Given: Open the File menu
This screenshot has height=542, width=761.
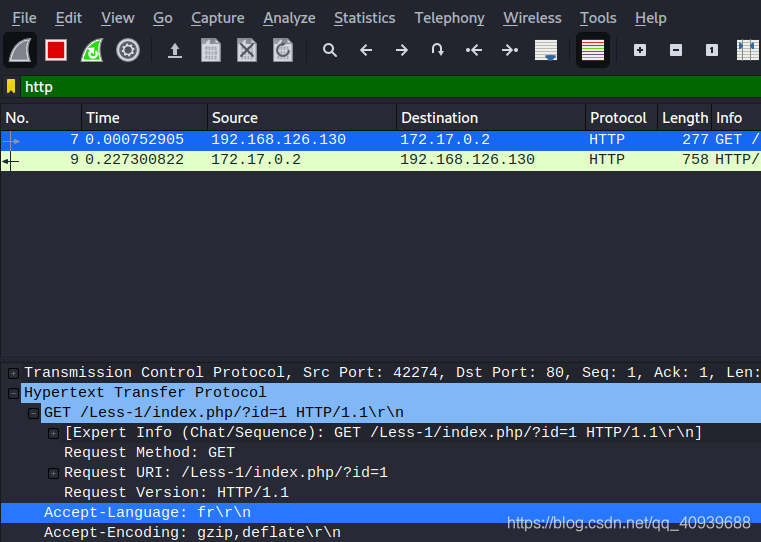Looking at the screenshot, I should tap(24, 18).
